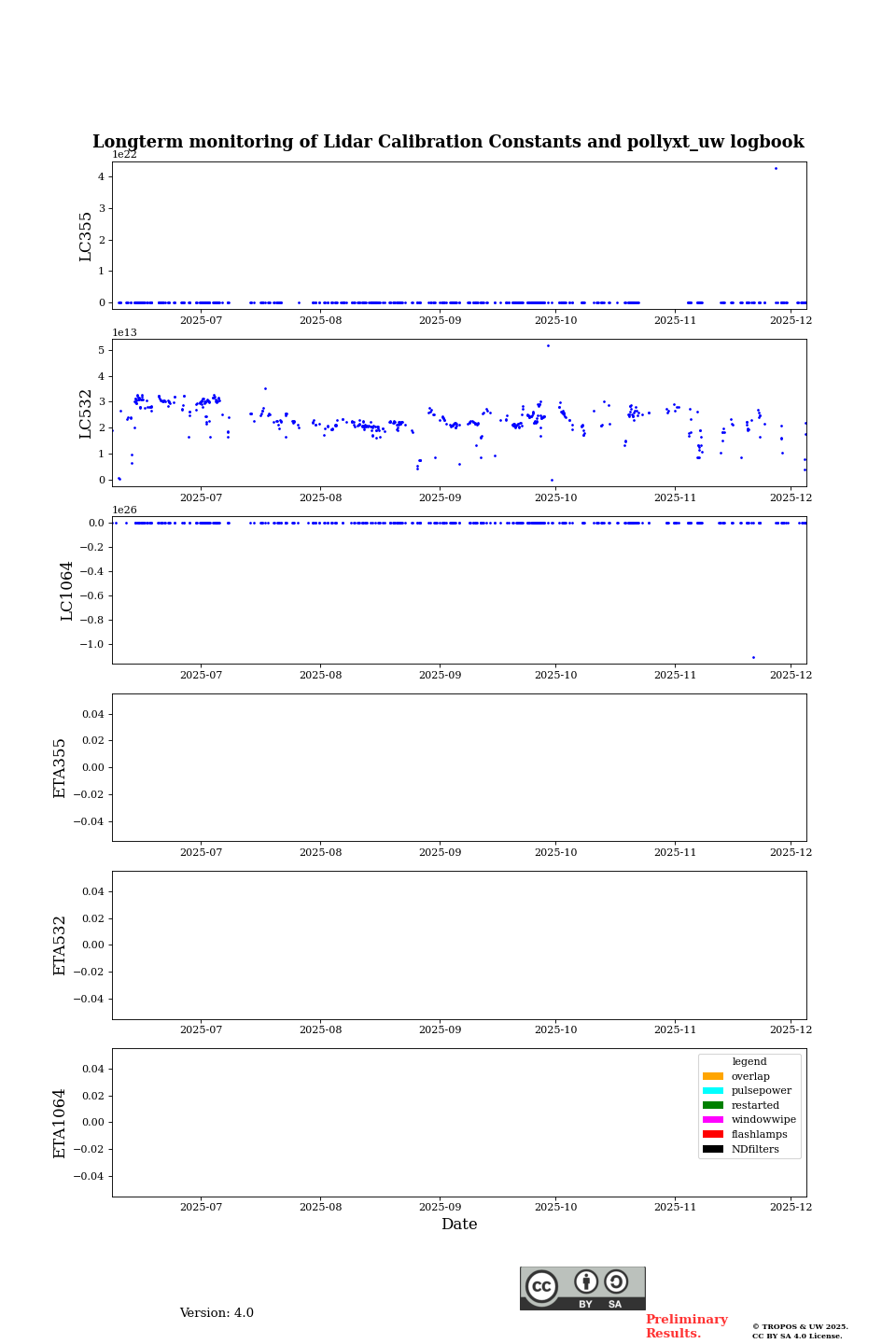
Task: Click the LC532 y-axis label
Action: [x=86, y=413]
